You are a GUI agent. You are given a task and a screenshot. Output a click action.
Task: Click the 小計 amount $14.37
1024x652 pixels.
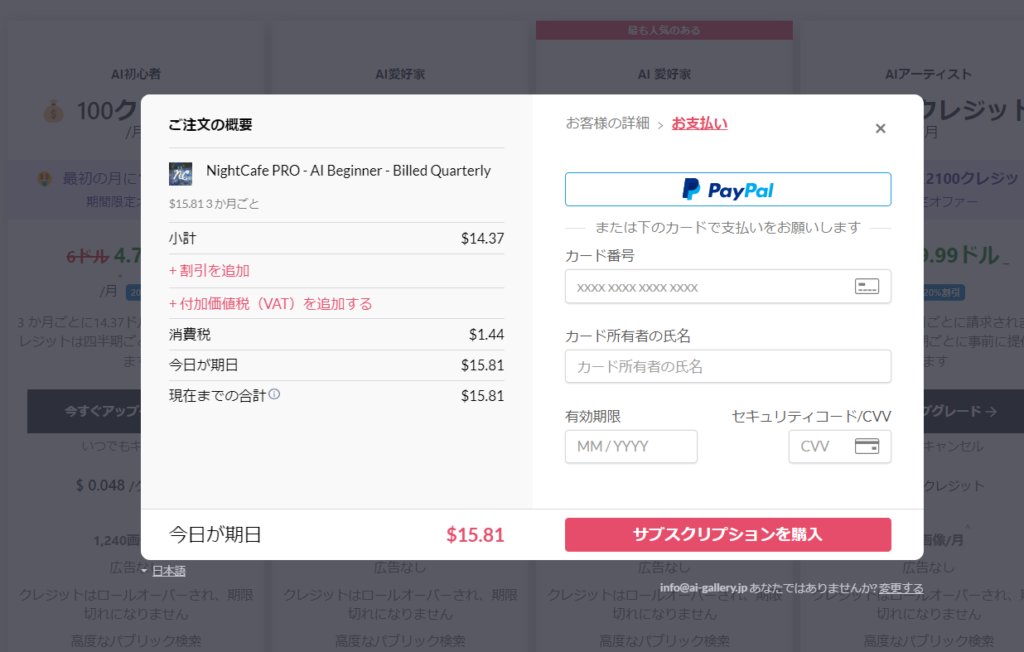click(x=482, y=238)
